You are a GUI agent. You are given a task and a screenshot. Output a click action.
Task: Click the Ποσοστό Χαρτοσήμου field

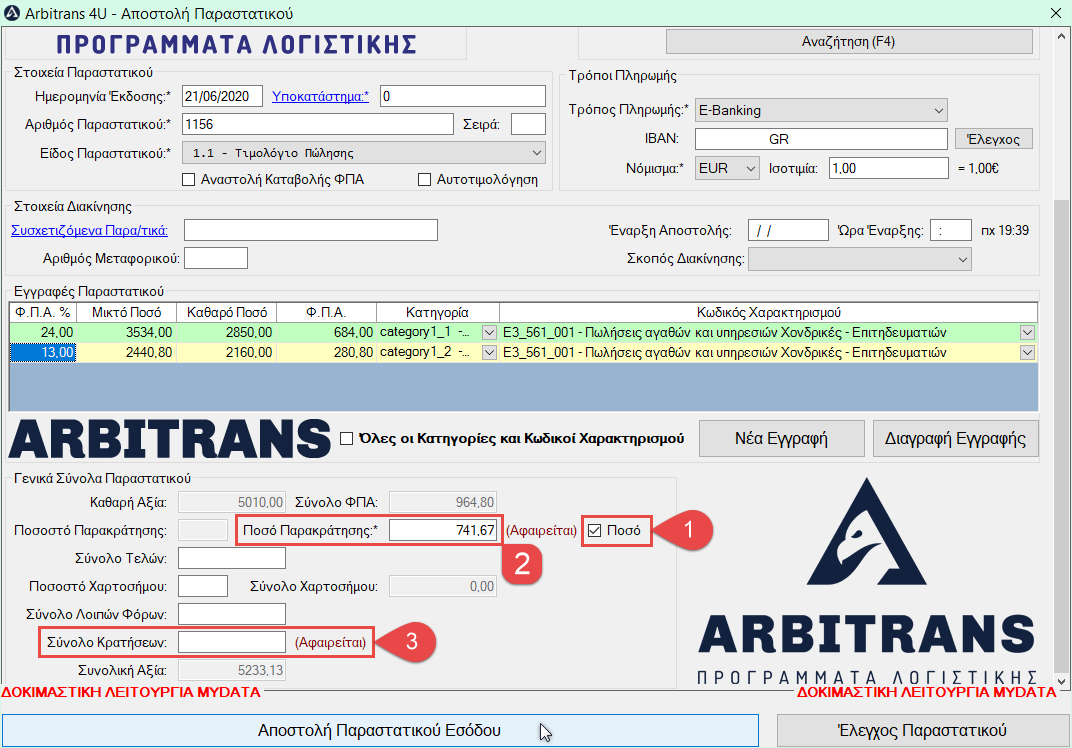click(203, 587)
